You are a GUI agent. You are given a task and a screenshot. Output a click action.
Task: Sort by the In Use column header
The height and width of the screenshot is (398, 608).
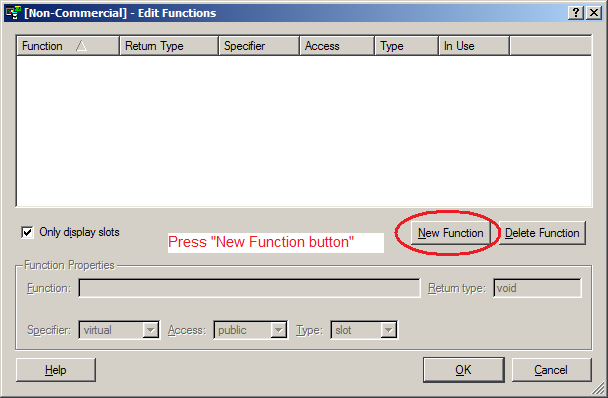click(x=474, y=46)
